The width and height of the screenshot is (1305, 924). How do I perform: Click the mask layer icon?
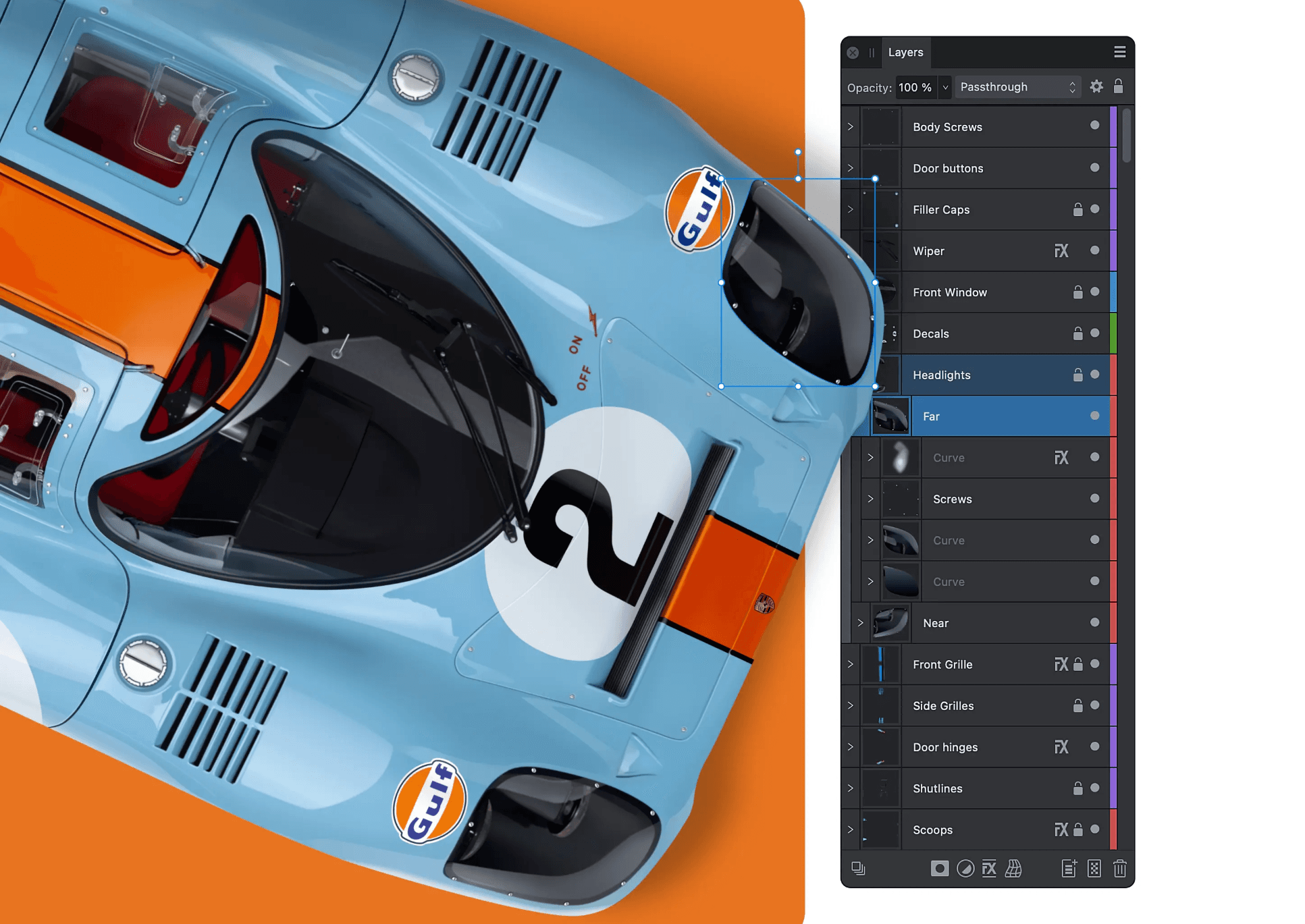click(939, 868)
